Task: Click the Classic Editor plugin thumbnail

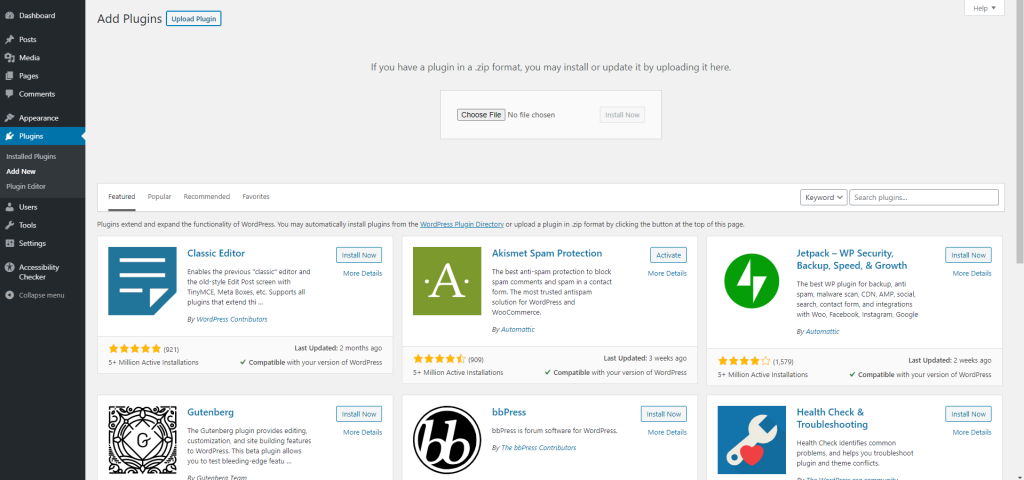Action: (x=142, y=281)
